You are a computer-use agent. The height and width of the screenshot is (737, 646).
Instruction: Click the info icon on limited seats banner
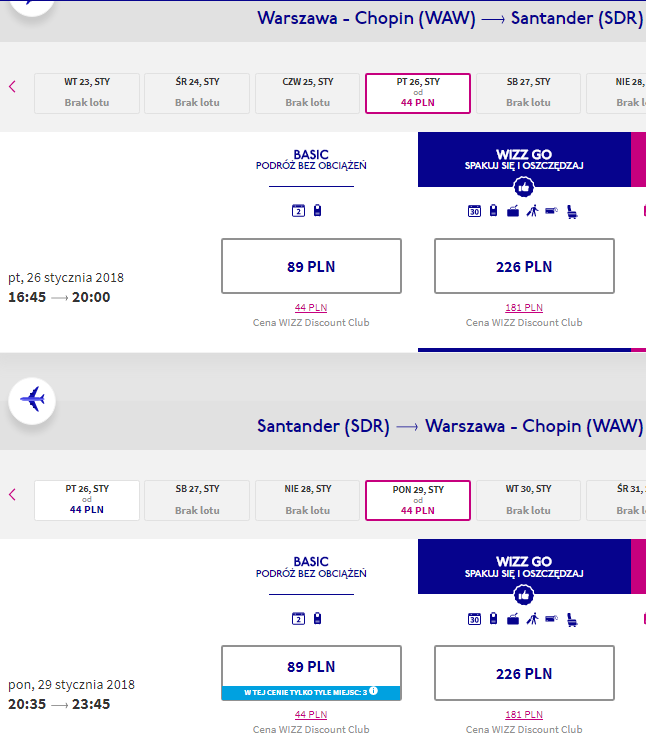point(373,690)
